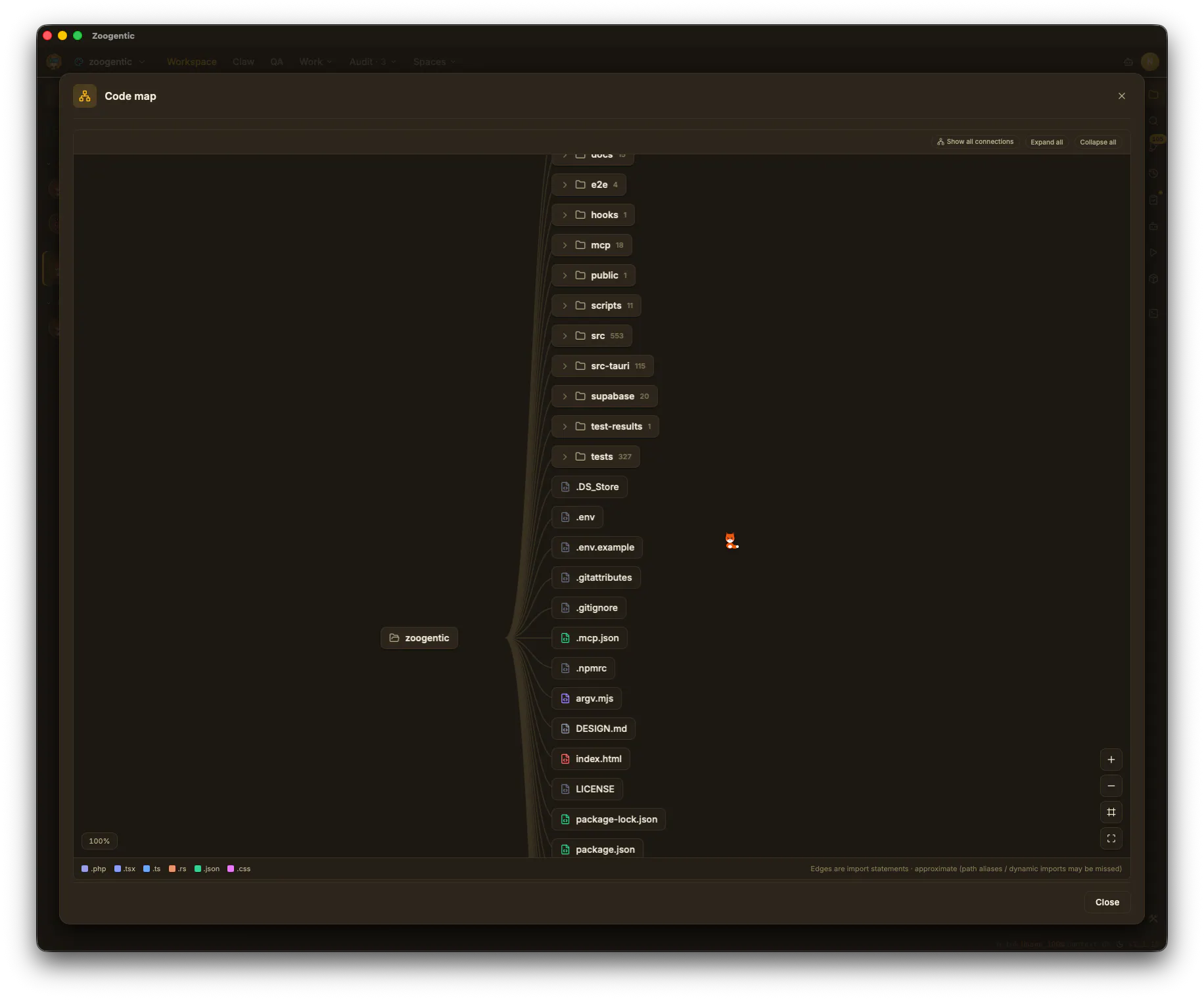Click the .env.example file icon
The width and height of the screenshot is (1204, 1000).
coord(565,547)
